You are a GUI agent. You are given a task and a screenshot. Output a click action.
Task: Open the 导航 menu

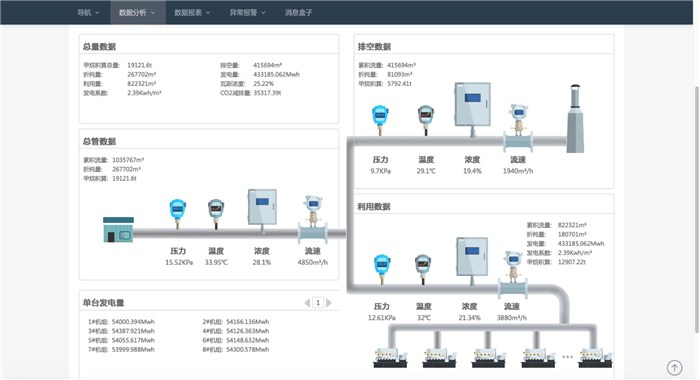[88, 13]
